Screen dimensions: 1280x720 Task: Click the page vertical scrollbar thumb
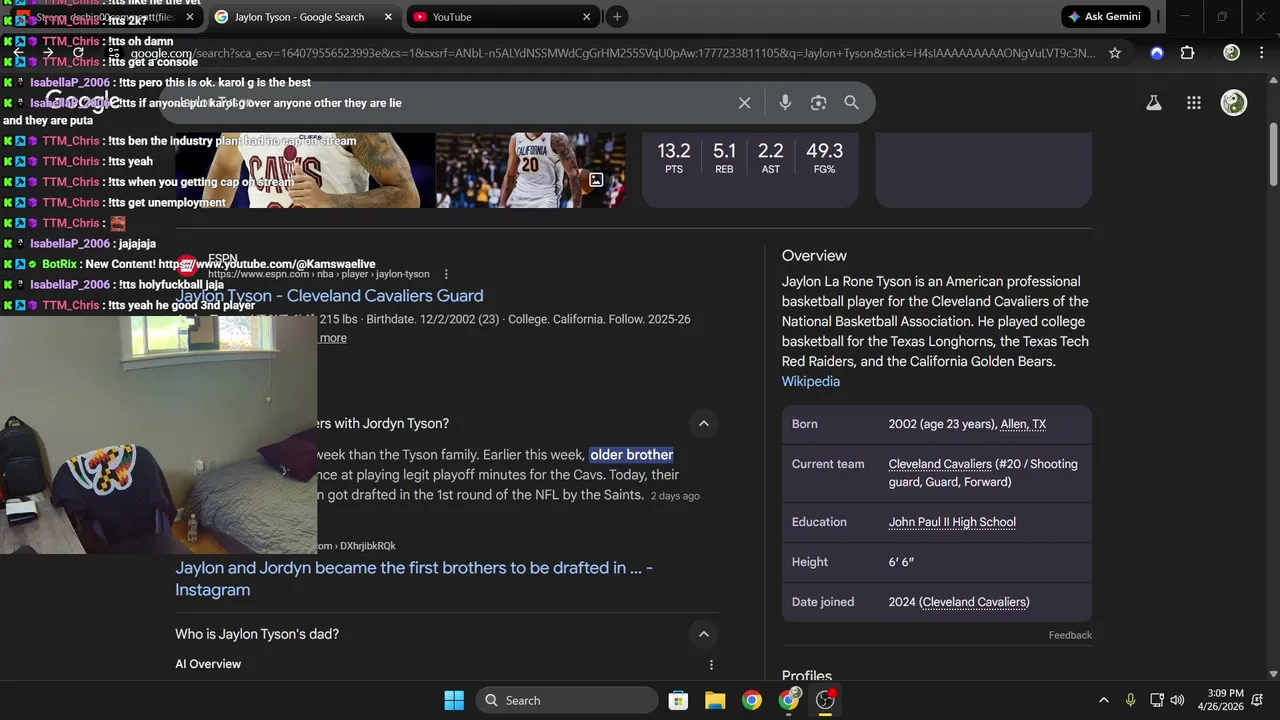1272,155
